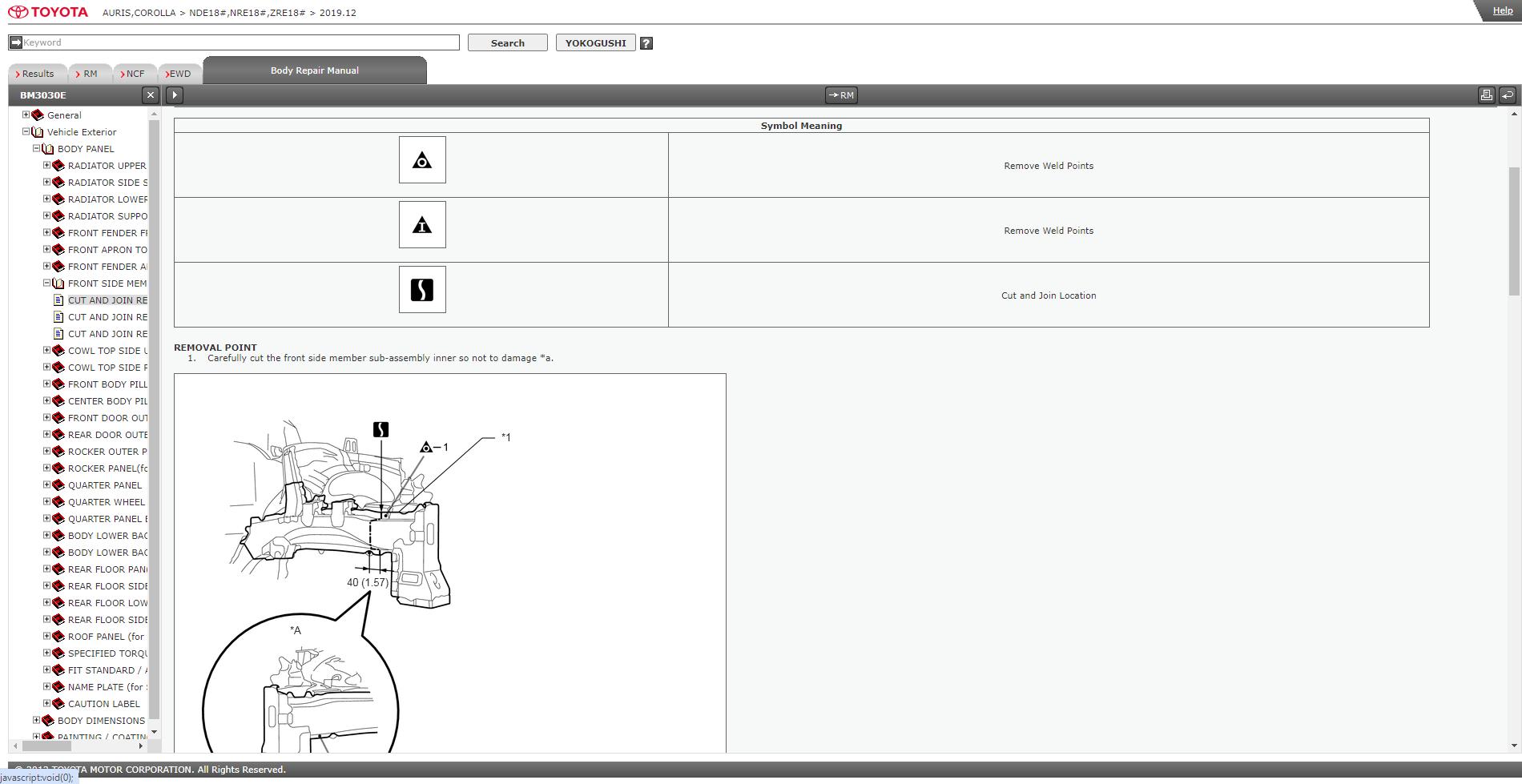Click the General book icon
Viewport: 1522px width, 784px height.
pos(38,115)
